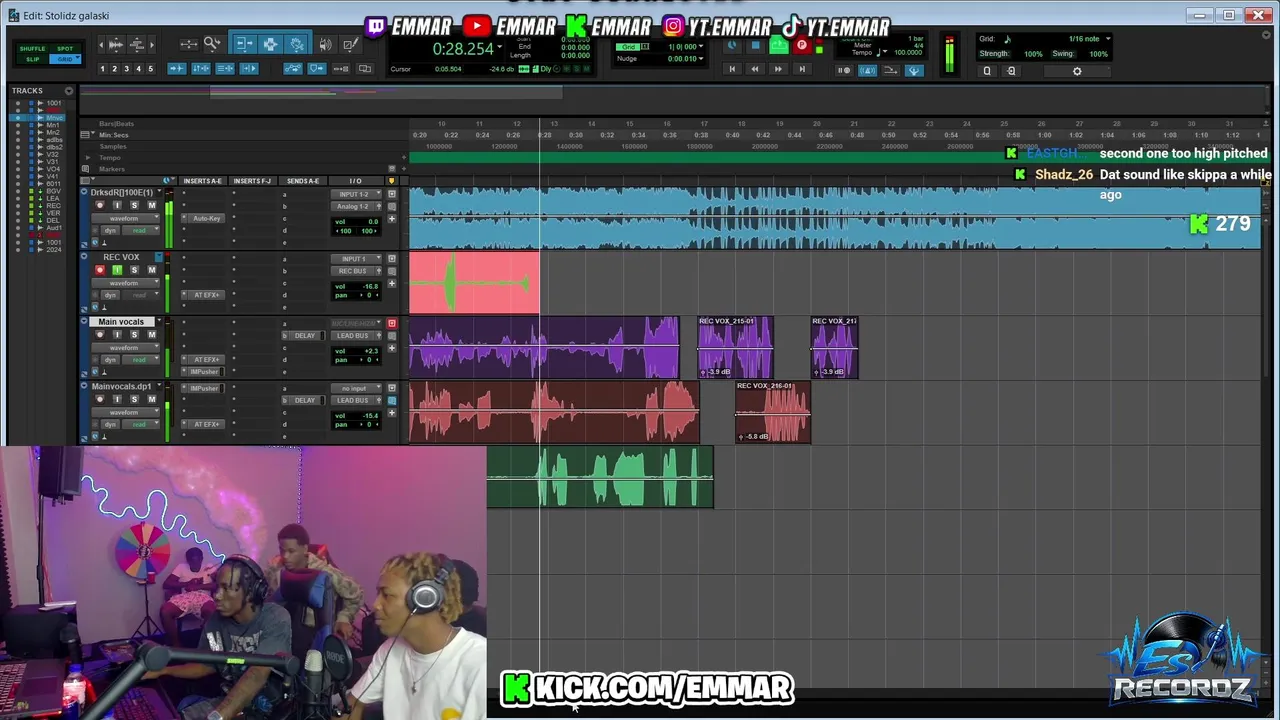Click Return to Zero transport button
The width and height of the screenshot is (1280, 720).
coord(732,69)
